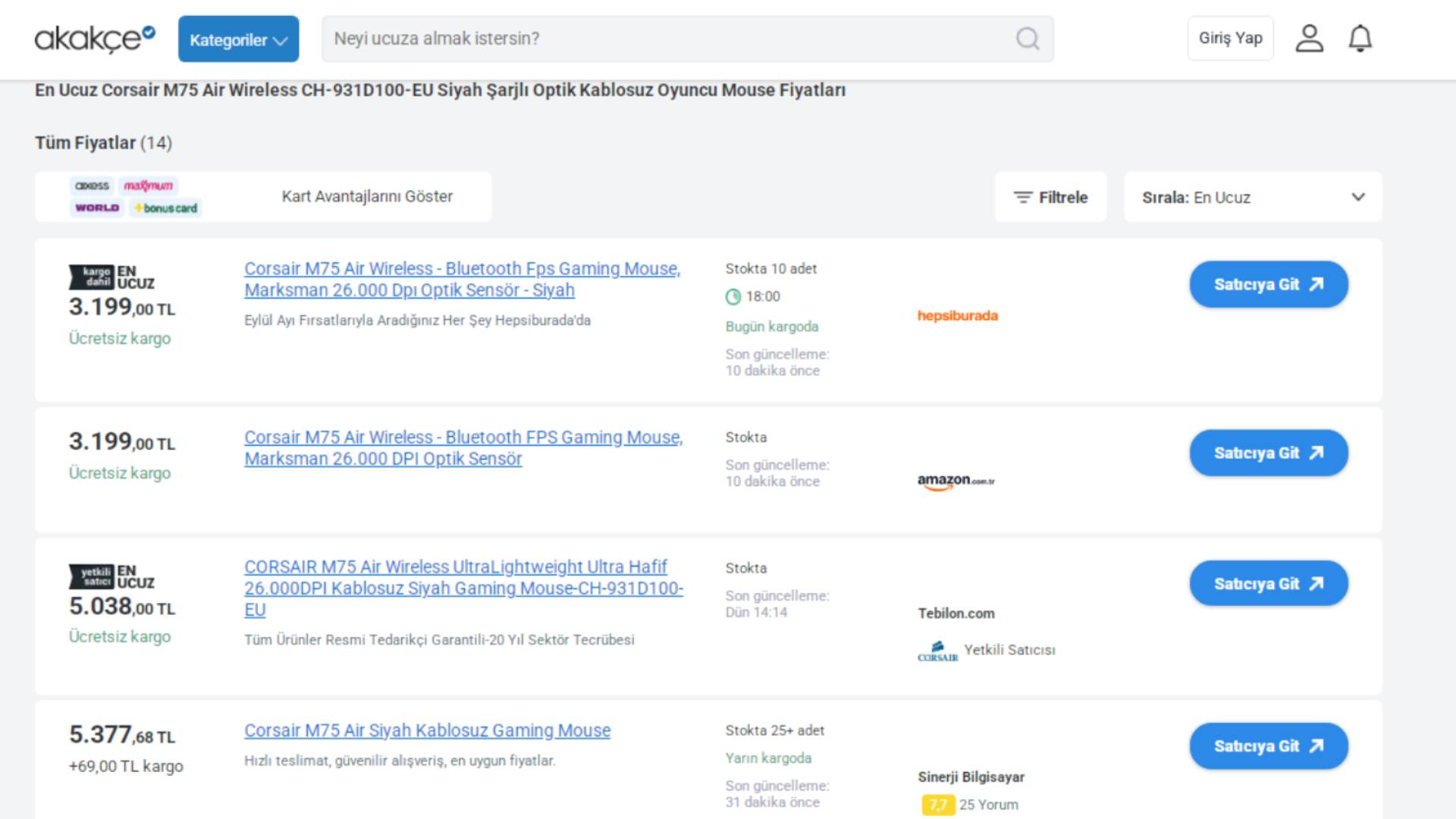1456x819 pixels.
Task: Open the Filtrele filter options
Action: coord(1050,197)
